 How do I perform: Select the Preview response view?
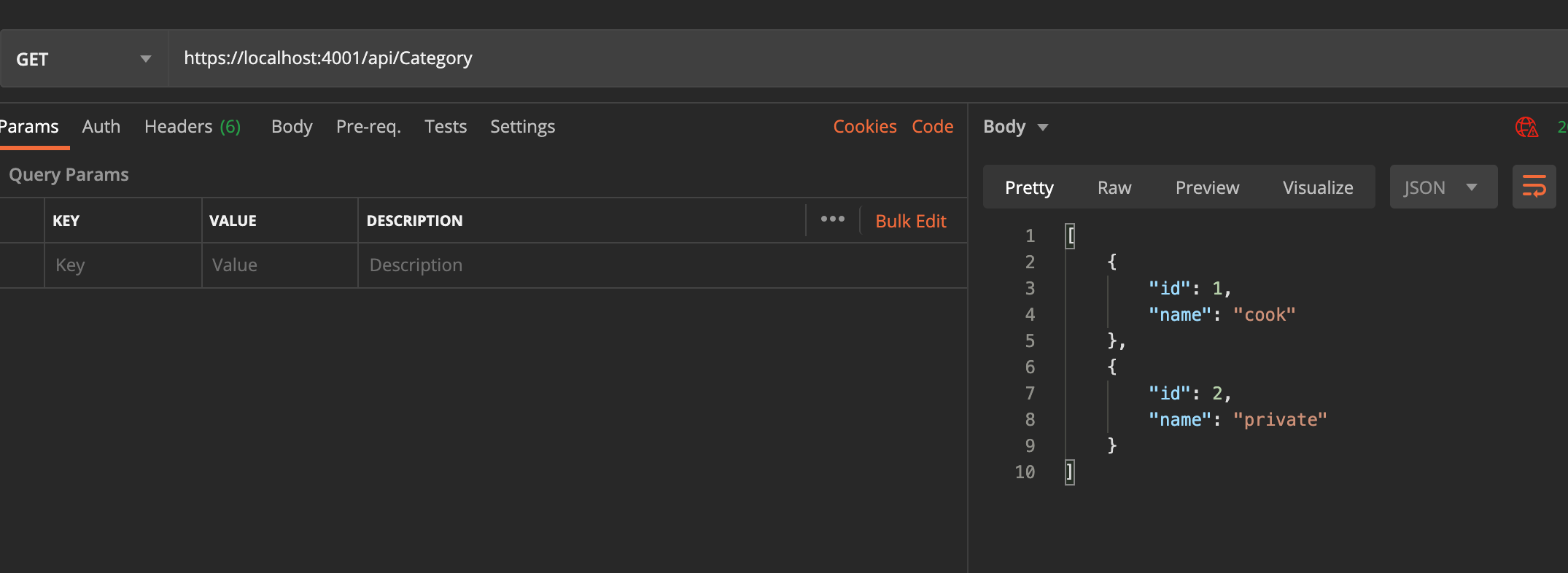(1207, 187)
